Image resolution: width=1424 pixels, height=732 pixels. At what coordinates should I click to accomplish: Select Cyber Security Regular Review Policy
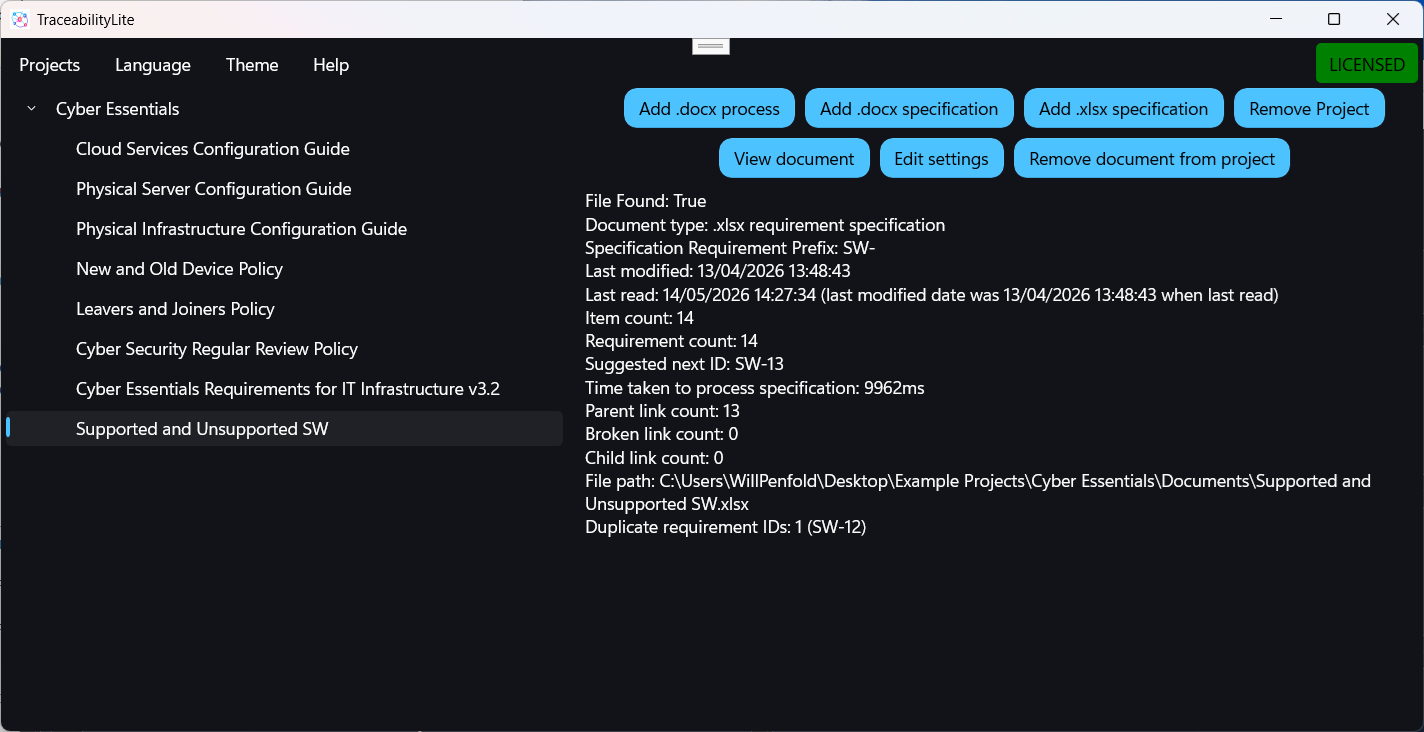click(x=217, y=349)
